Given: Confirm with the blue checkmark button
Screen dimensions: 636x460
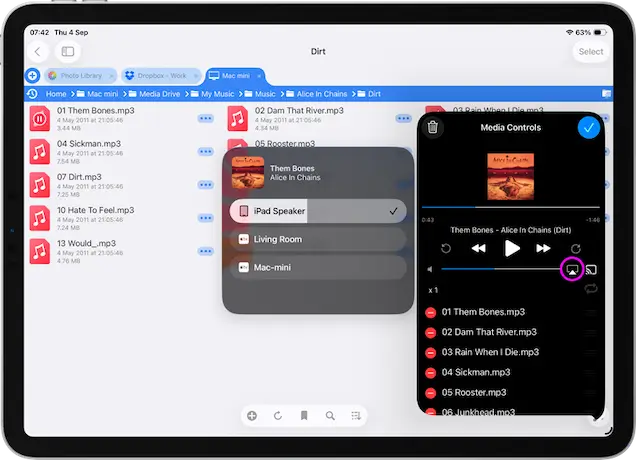Looking at the screenshot, I should pos(589,127).
